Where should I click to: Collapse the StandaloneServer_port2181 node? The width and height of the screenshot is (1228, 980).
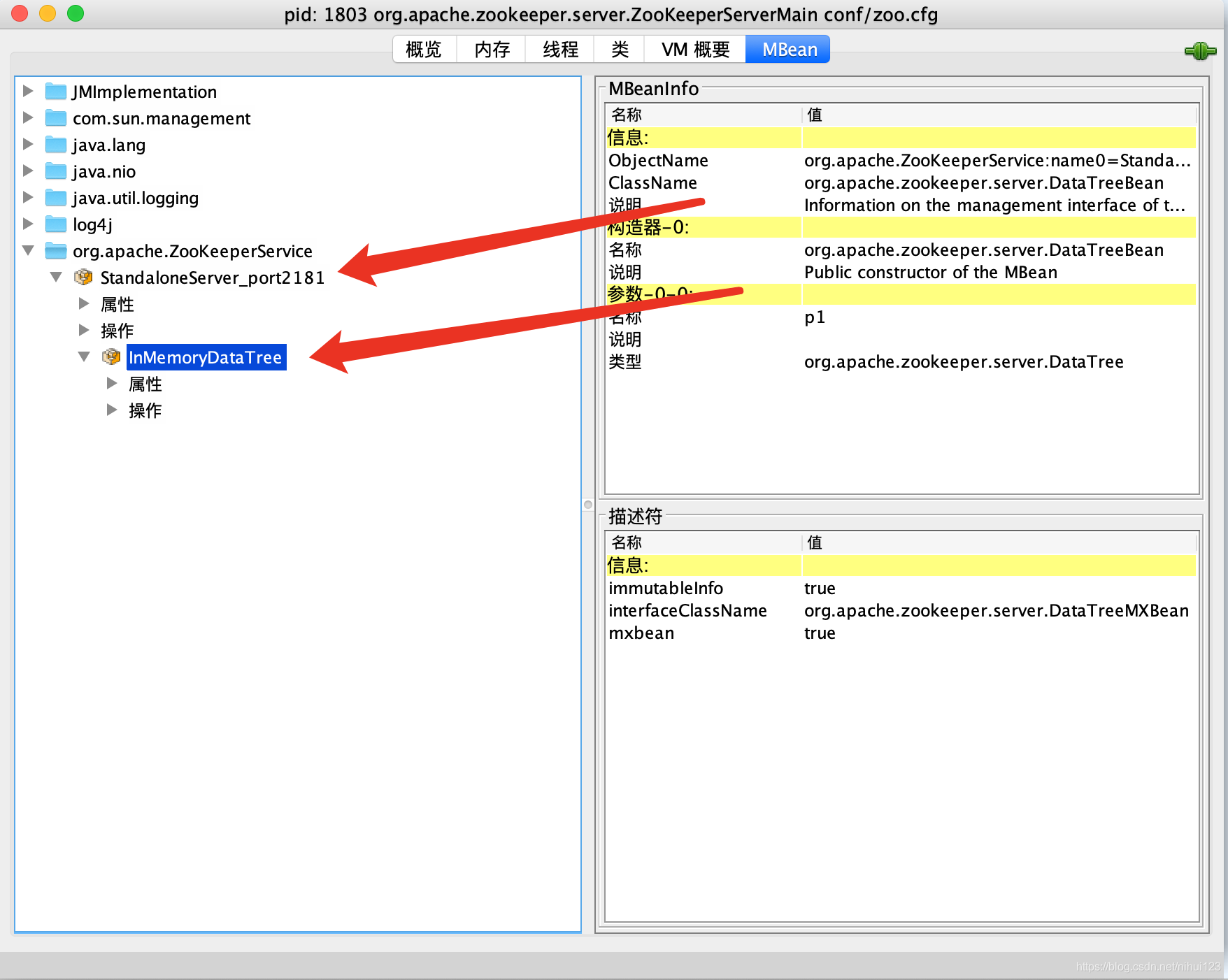coord(56,277)
